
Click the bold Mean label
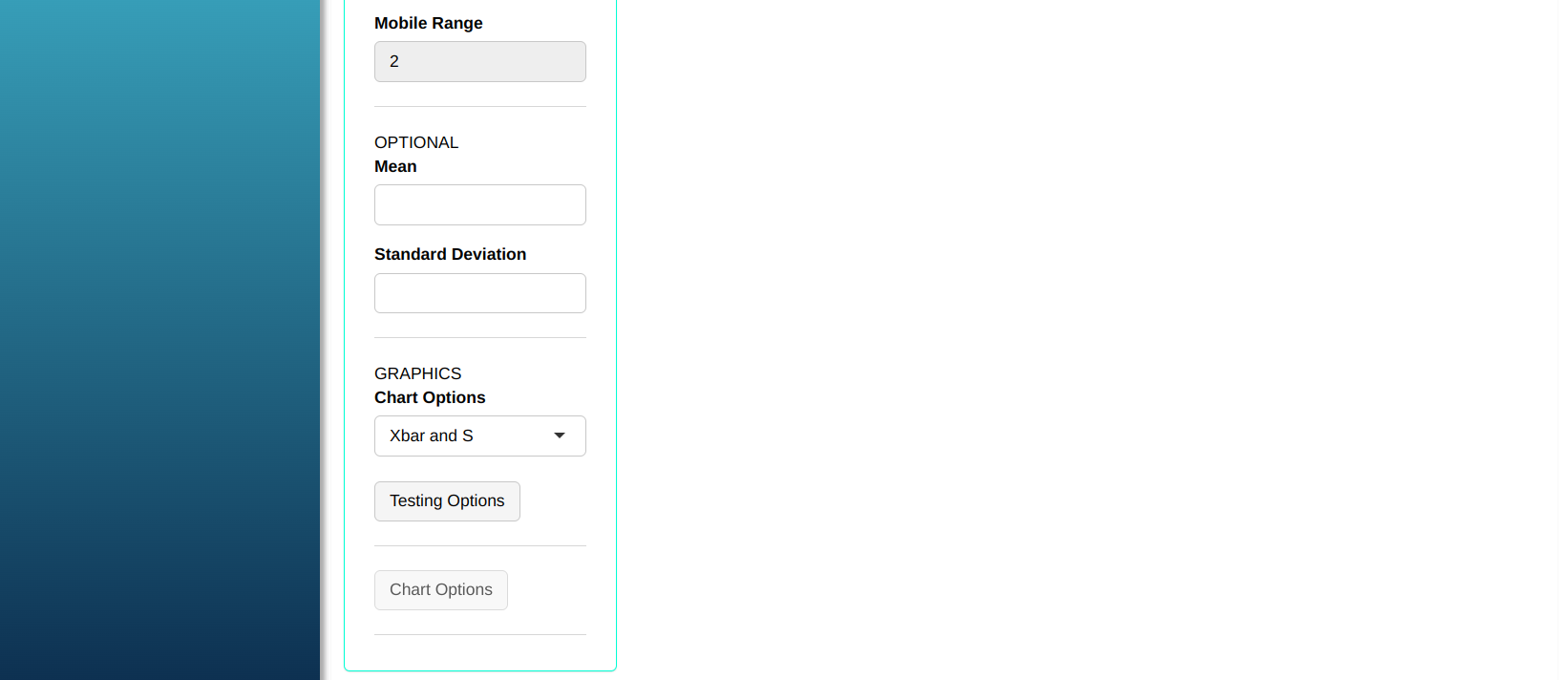[x=395, y=166]
